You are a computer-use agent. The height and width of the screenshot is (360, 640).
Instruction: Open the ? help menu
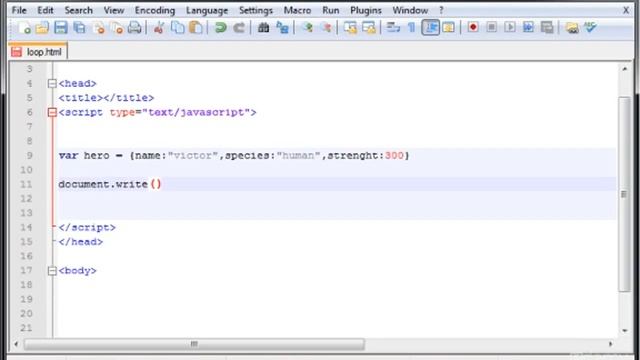coord(441,10)
